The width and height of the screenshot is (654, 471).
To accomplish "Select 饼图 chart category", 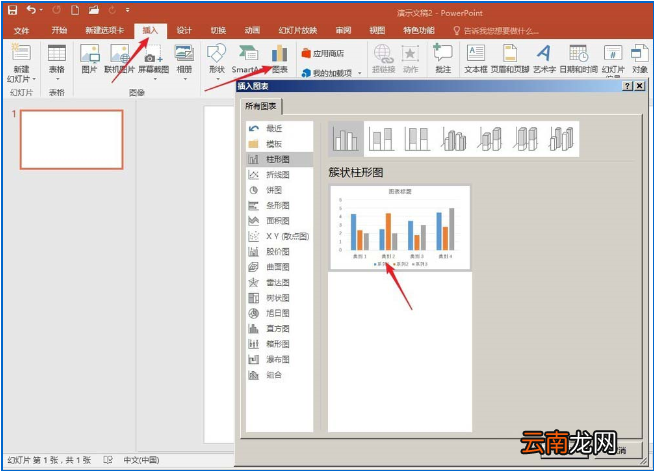I will pyautogui.click(x=279, y=190).
